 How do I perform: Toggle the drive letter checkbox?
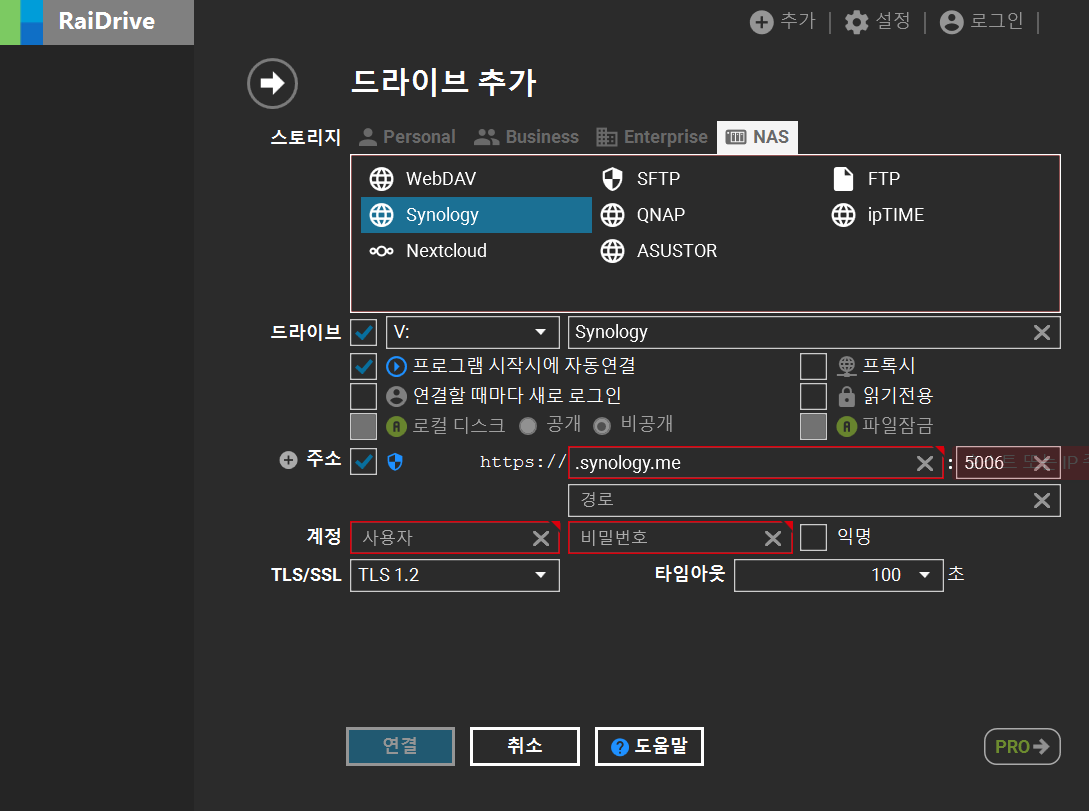(364, 333)
